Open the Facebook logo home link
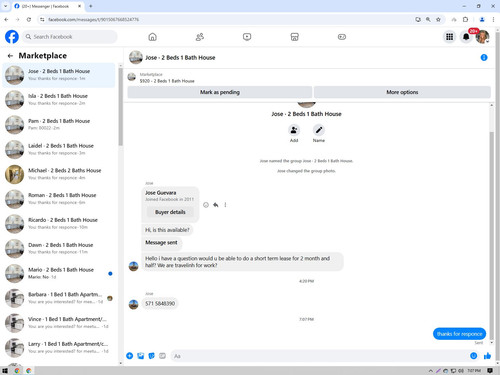This screenshot has width=500, height=375. point(12,37)
